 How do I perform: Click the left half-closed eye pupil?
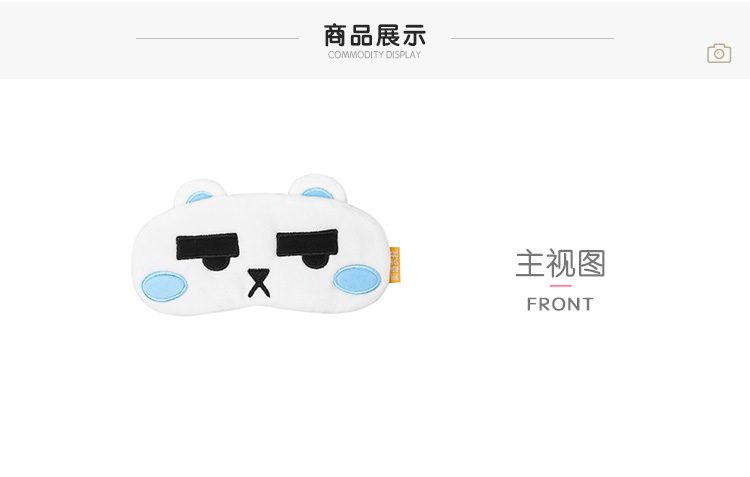pos(215,264)
